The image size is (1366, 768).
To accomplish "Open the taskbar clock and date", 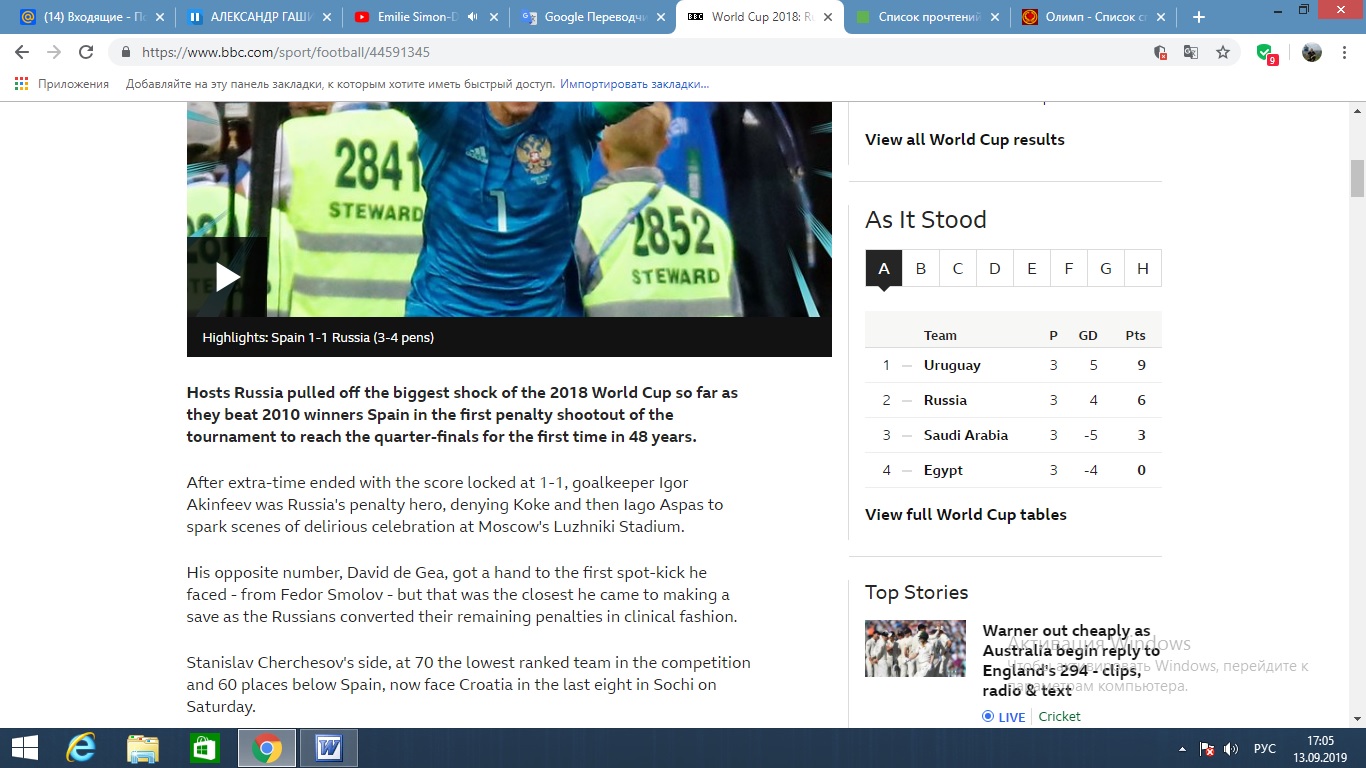I will pos(1320,748).
